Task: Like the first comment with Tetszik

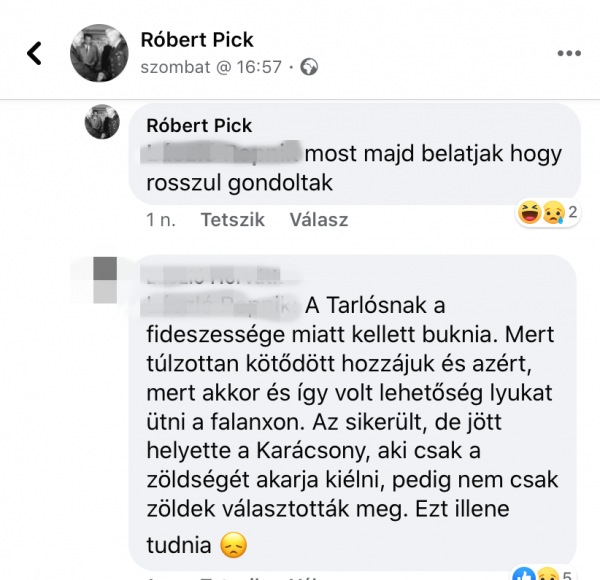Action: (233, 220)
